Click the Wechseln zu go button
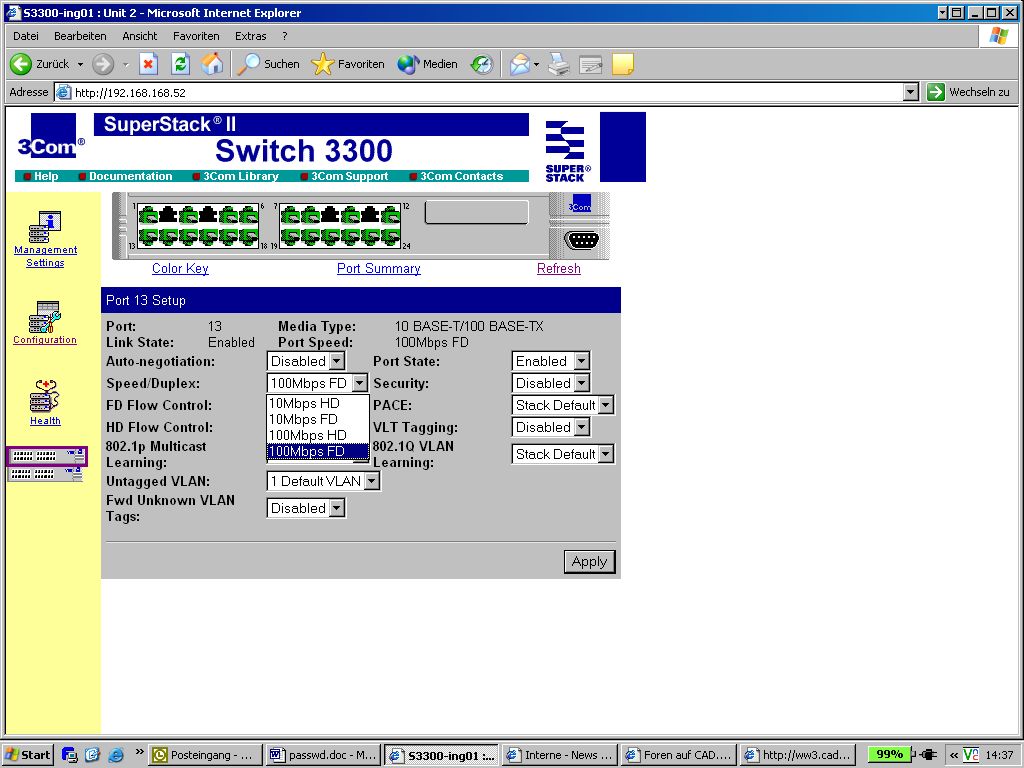 969,92
